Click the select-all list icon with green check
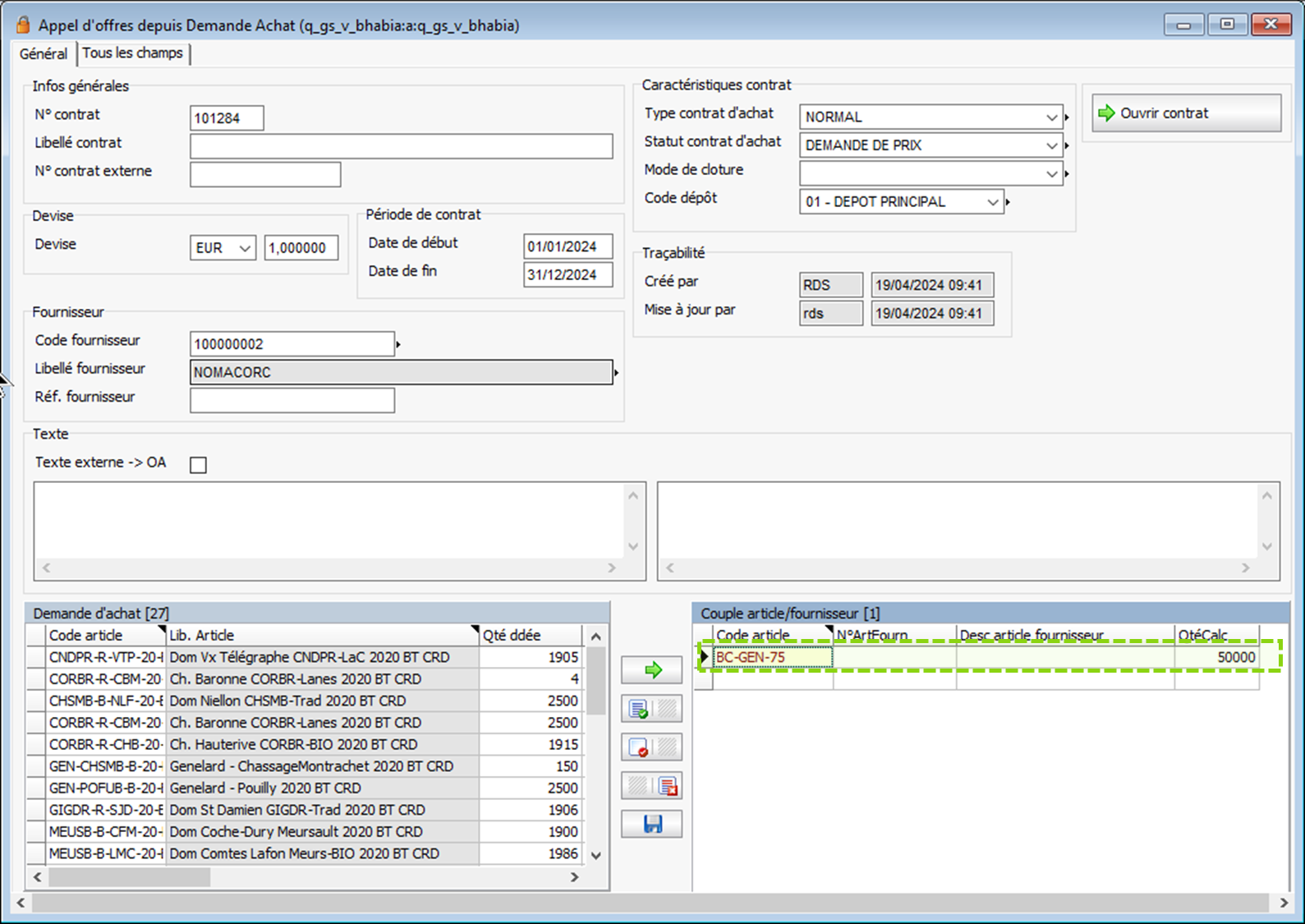Viewport: 1305px width, 924px height. 639,709
